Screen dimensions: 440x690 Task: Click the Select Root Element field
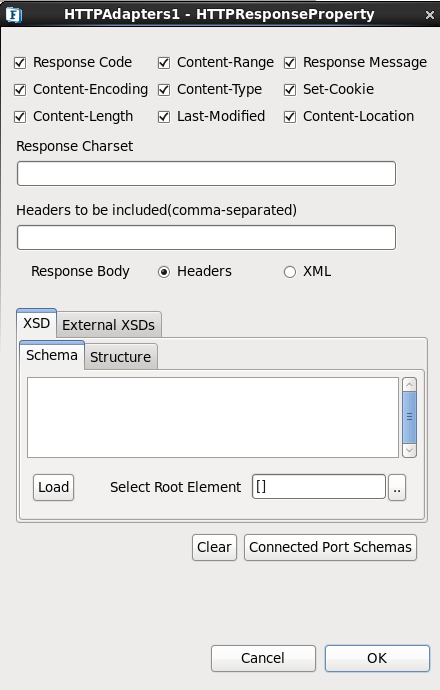coord(319,487)
